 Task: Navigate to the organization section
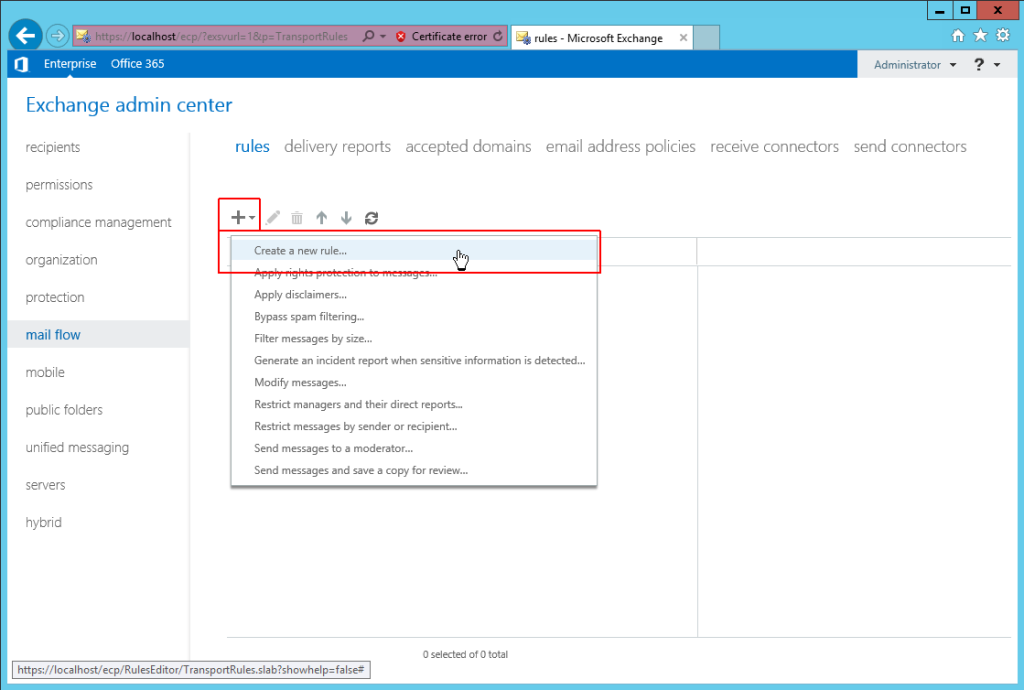(x=62, y=259)
